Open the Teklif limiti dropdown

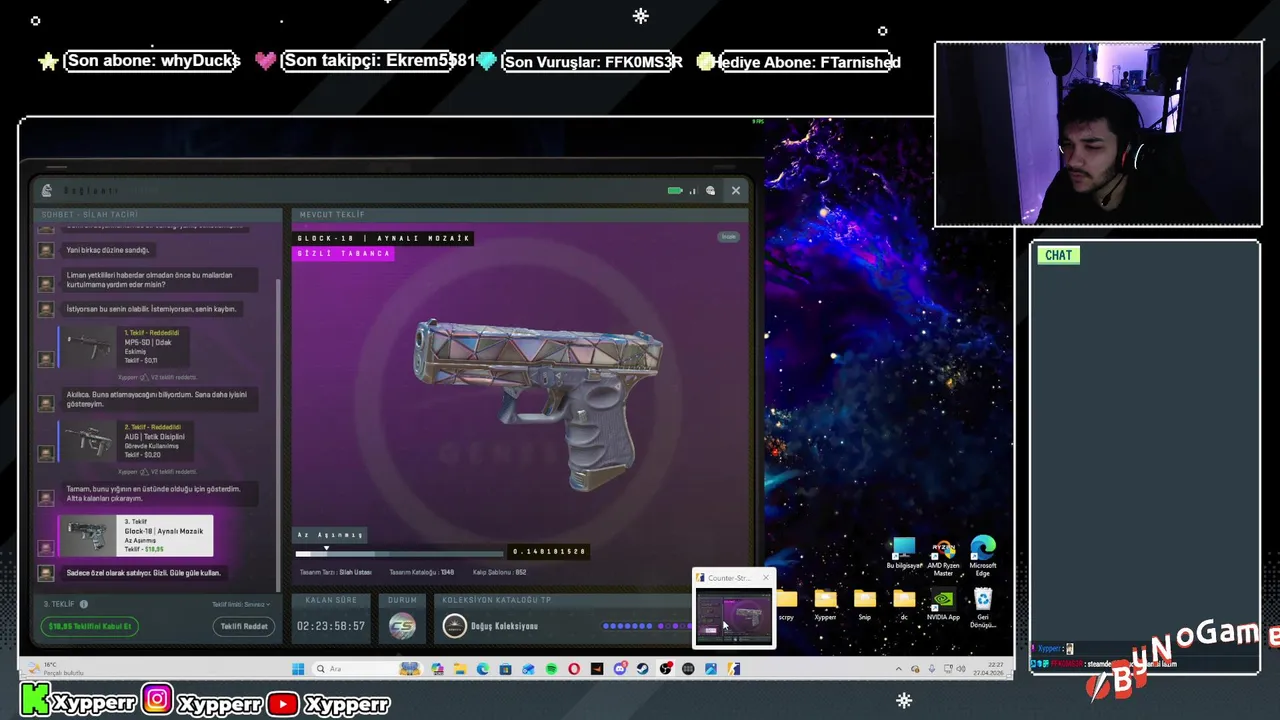click(241, 604)
